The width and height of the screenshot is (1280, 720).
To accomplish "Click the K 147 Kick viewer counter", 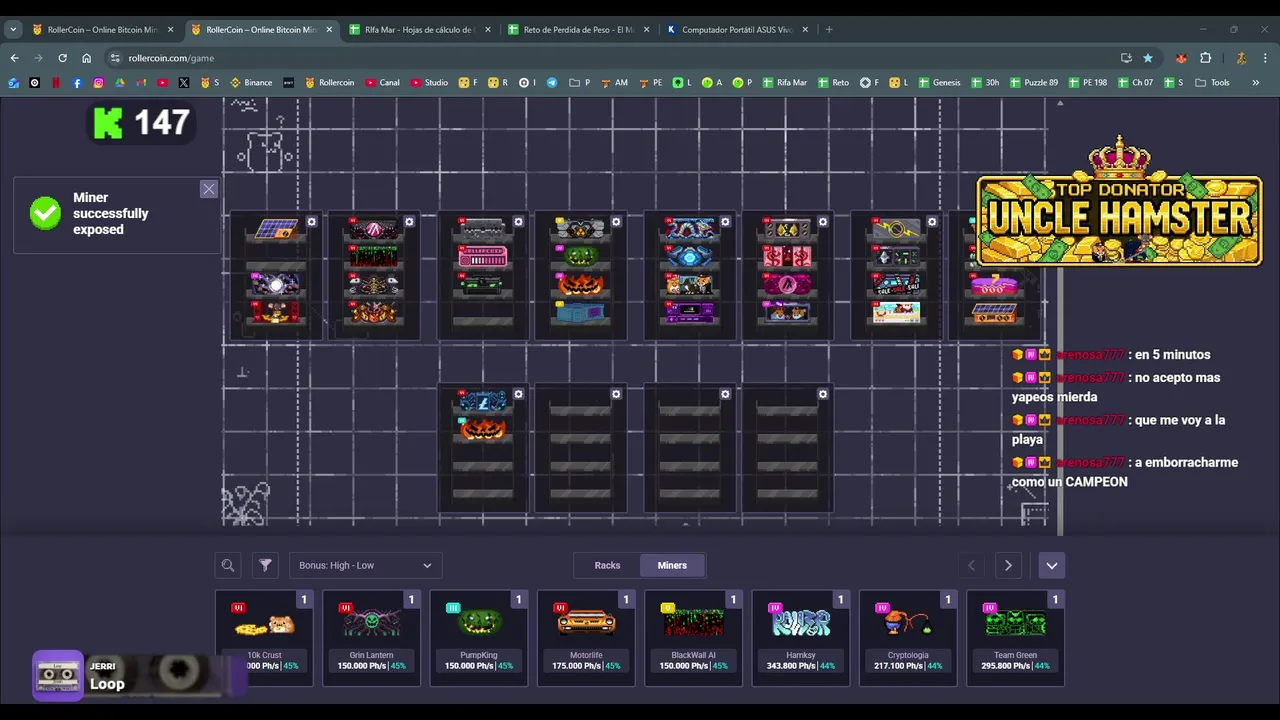I will tap(142, 123).
